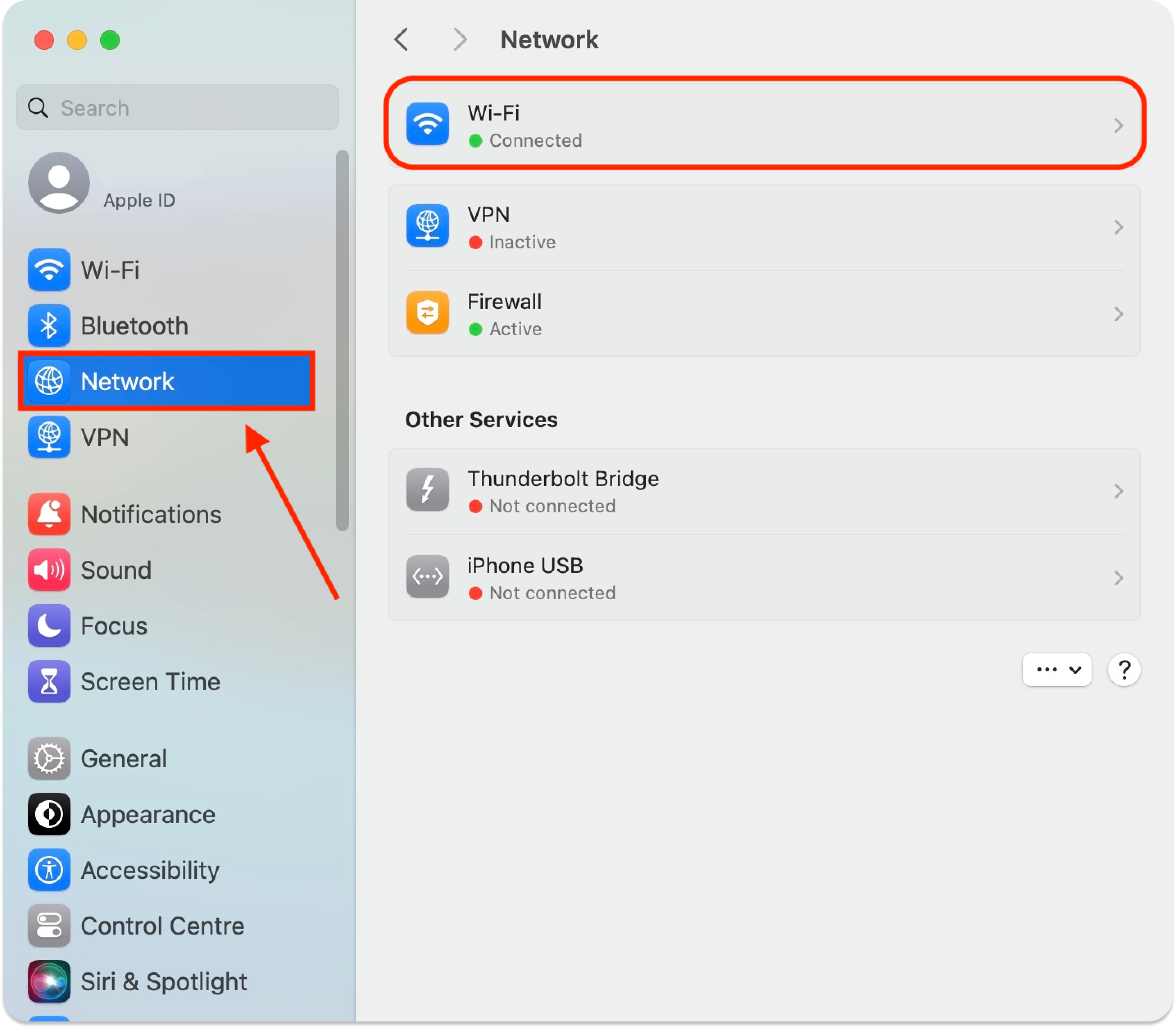Click the sidebar vertical scrollbar
1176x1028 pixels.
(342, 341)
